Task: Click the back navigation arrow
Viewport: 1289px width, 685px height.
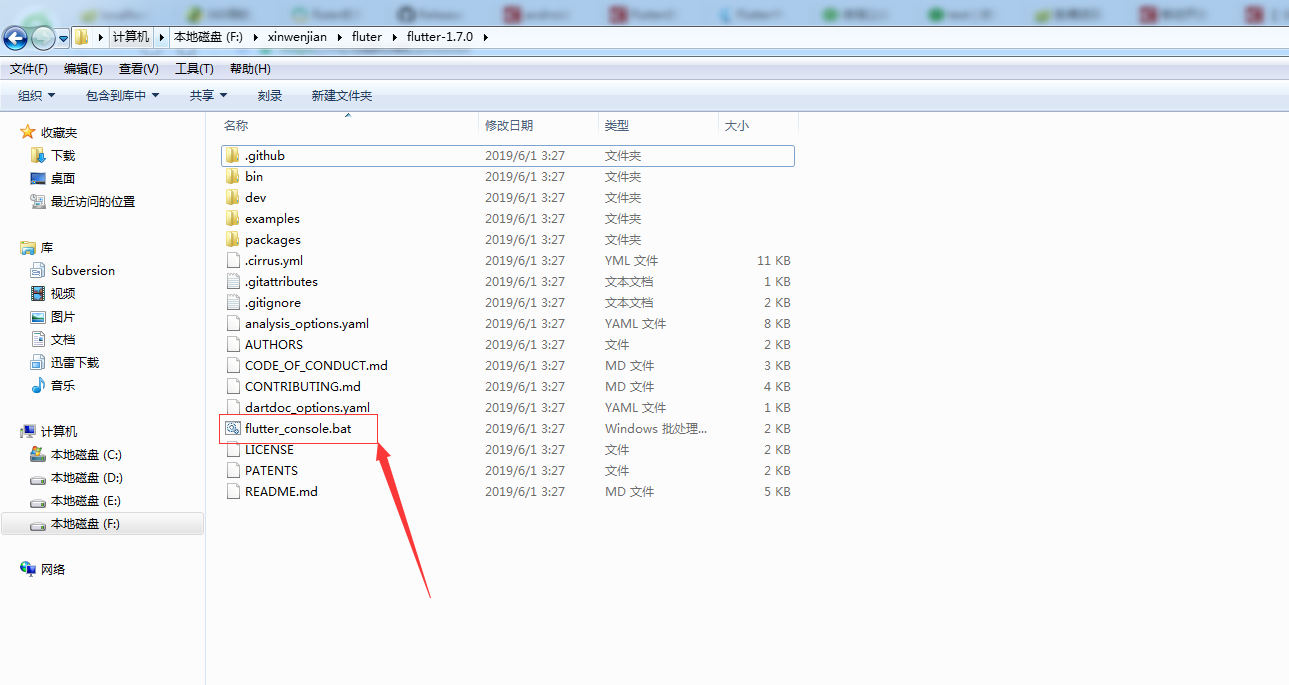Action: (14, 37)
